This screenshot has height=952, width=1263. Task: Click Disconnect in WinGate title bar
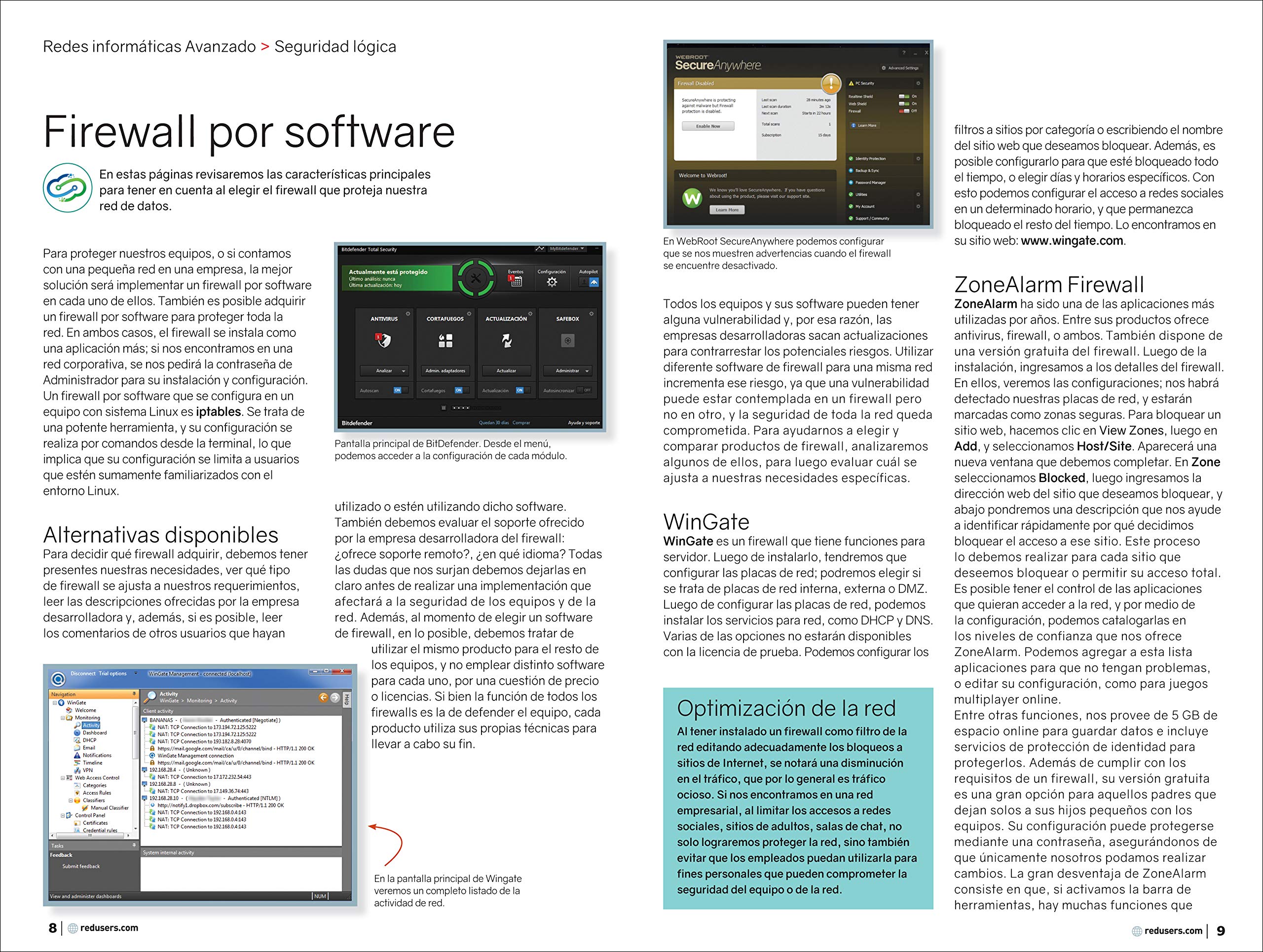[x=83, y=673]
